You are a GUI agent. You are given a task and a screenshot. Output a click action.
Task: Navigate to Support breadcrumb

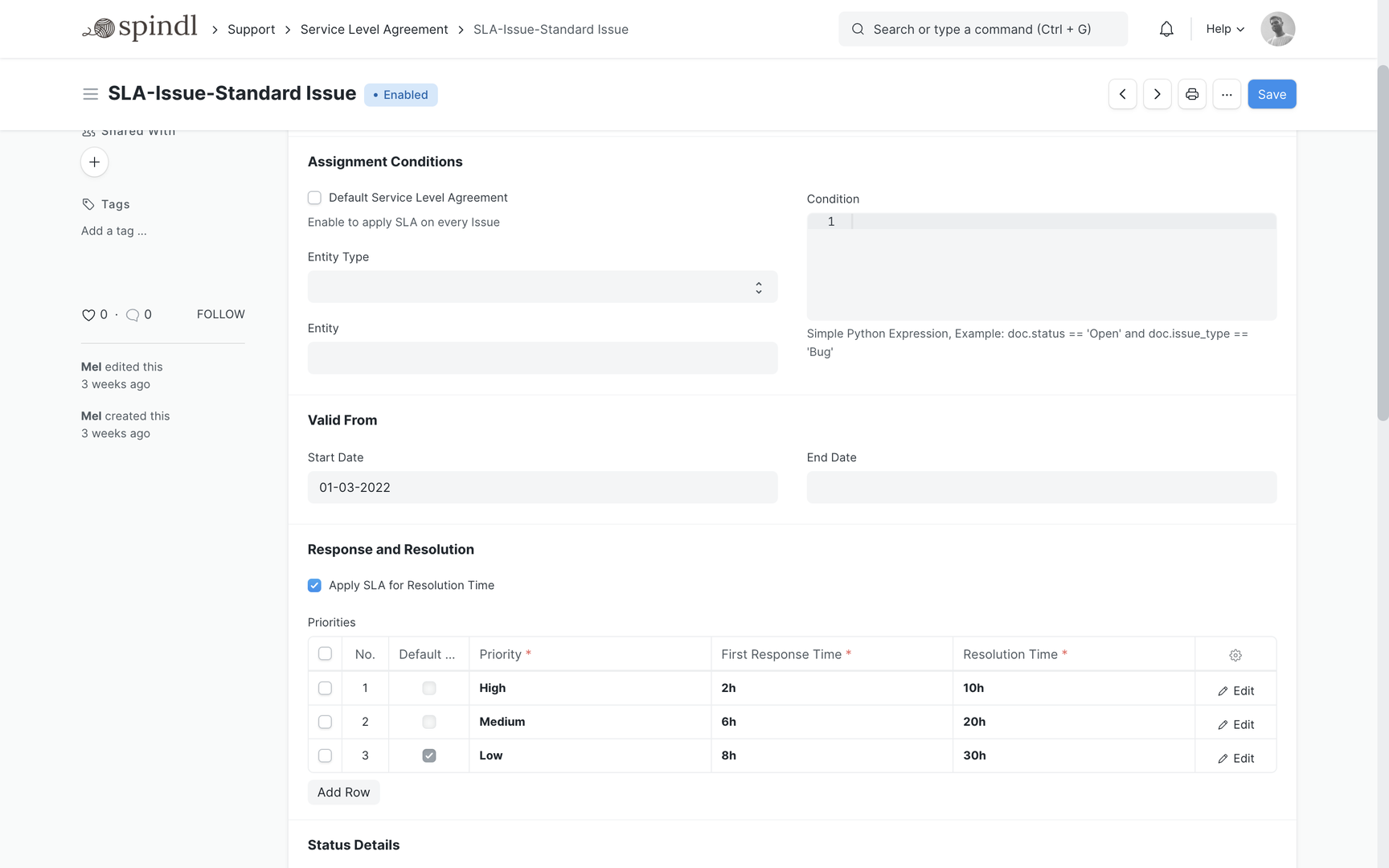[251, 29]
